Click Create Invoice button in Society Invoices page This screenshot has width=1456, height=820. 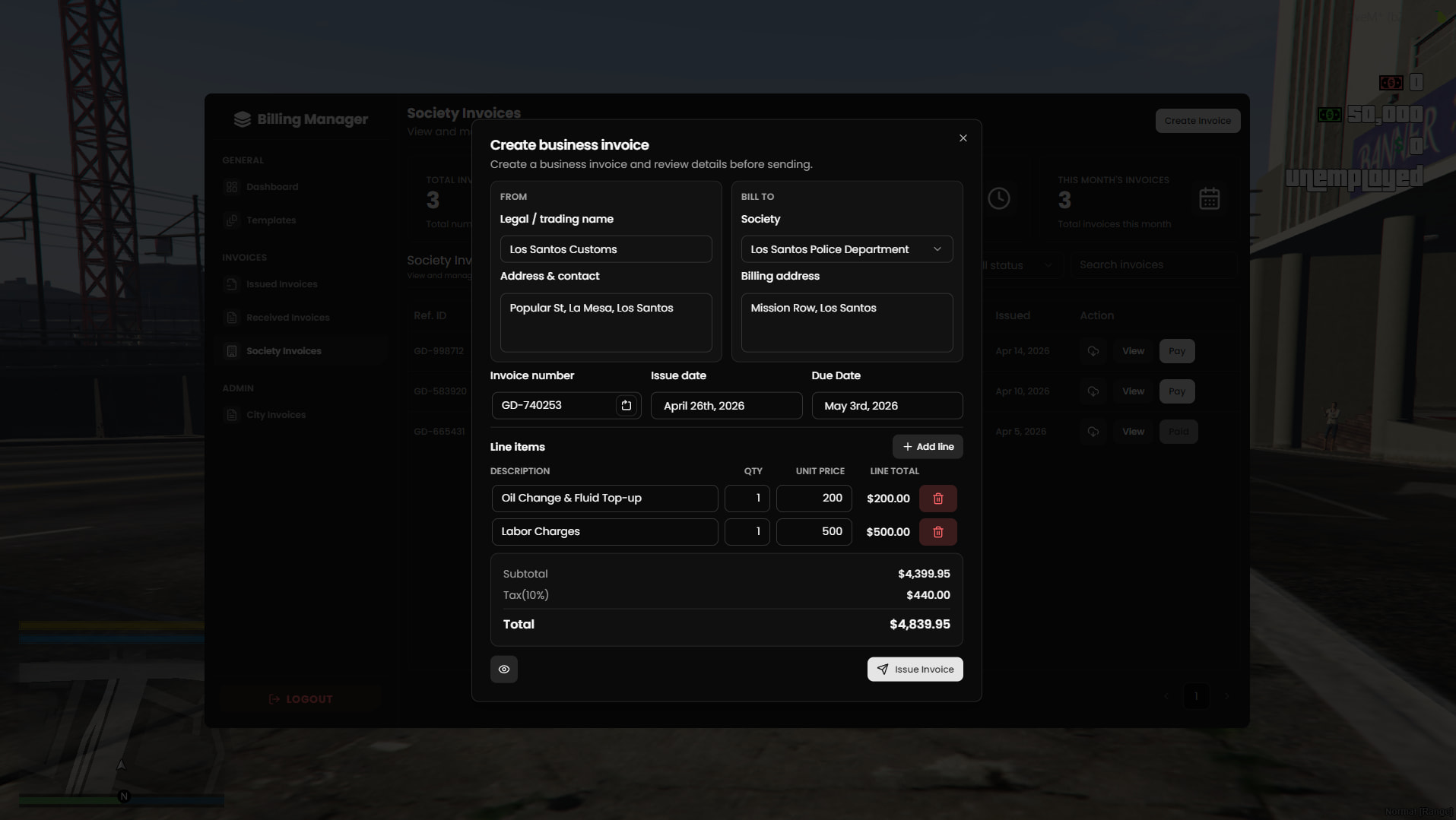click(1197, 121)
